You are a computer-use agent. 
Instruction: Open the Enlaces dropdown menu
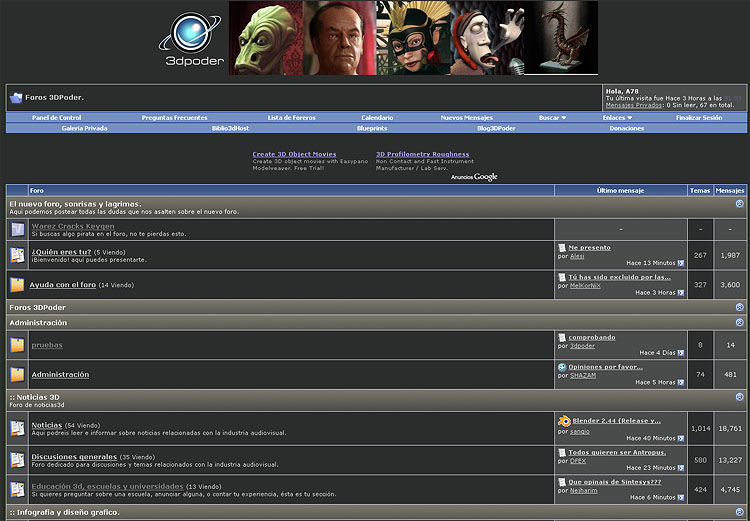click(617, 118)
